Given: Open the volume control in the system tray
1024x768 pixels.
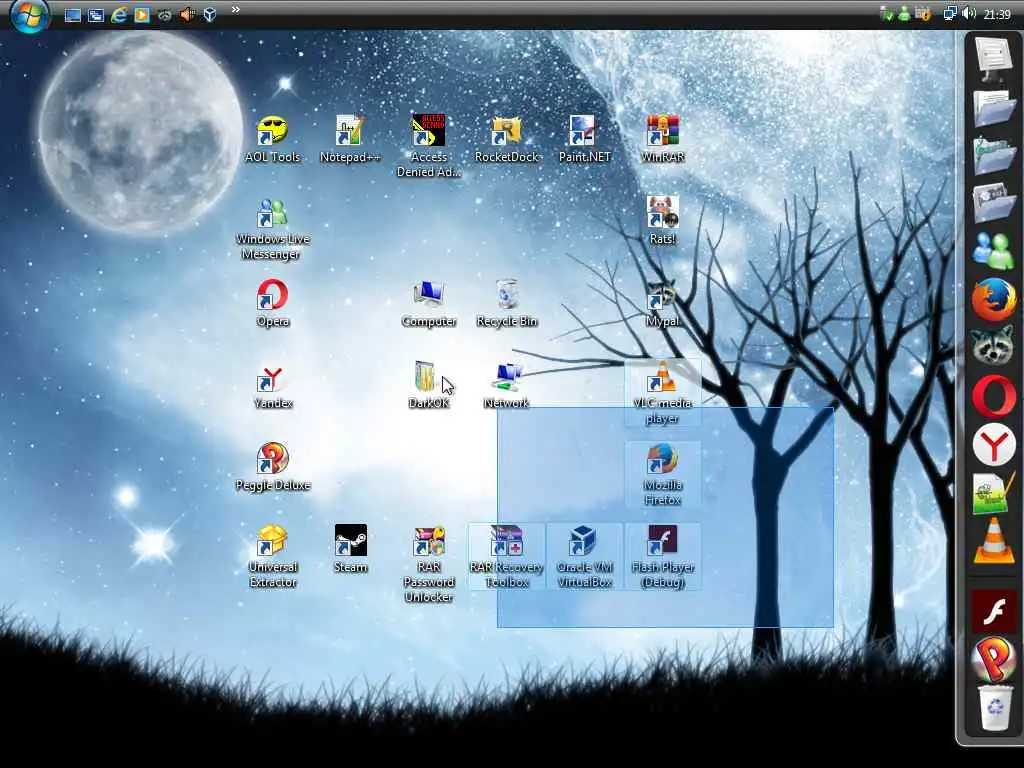Looking at the screenshot, I should point(969,14).
